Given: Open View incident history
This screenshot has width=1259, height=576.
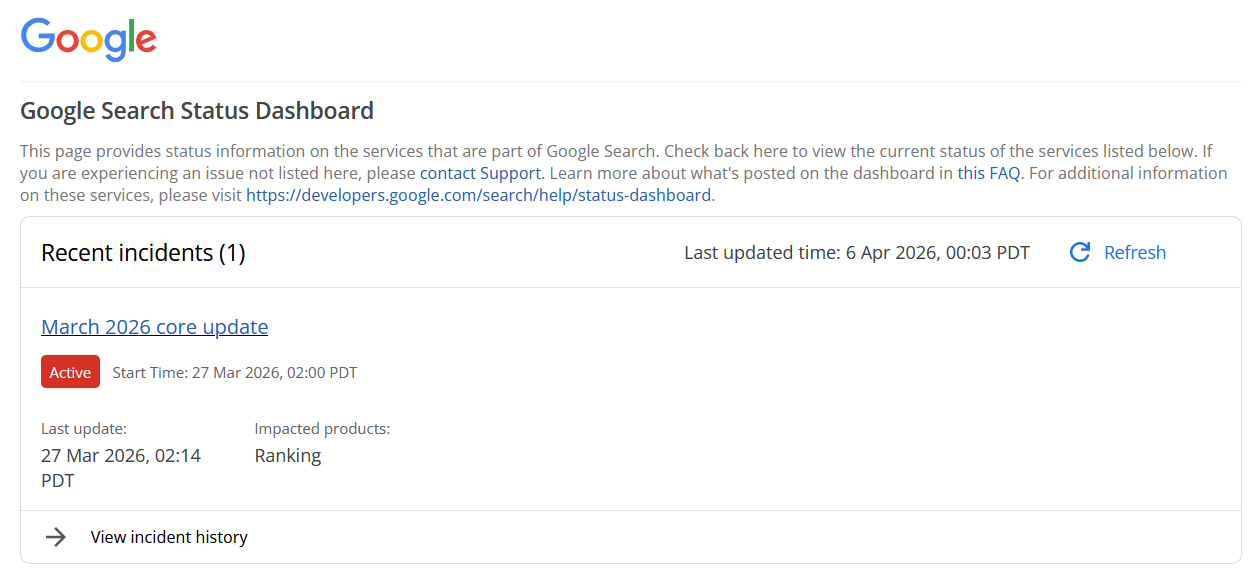Looking at the screenshot, I should pyautogui.click(x=168, y=537).
